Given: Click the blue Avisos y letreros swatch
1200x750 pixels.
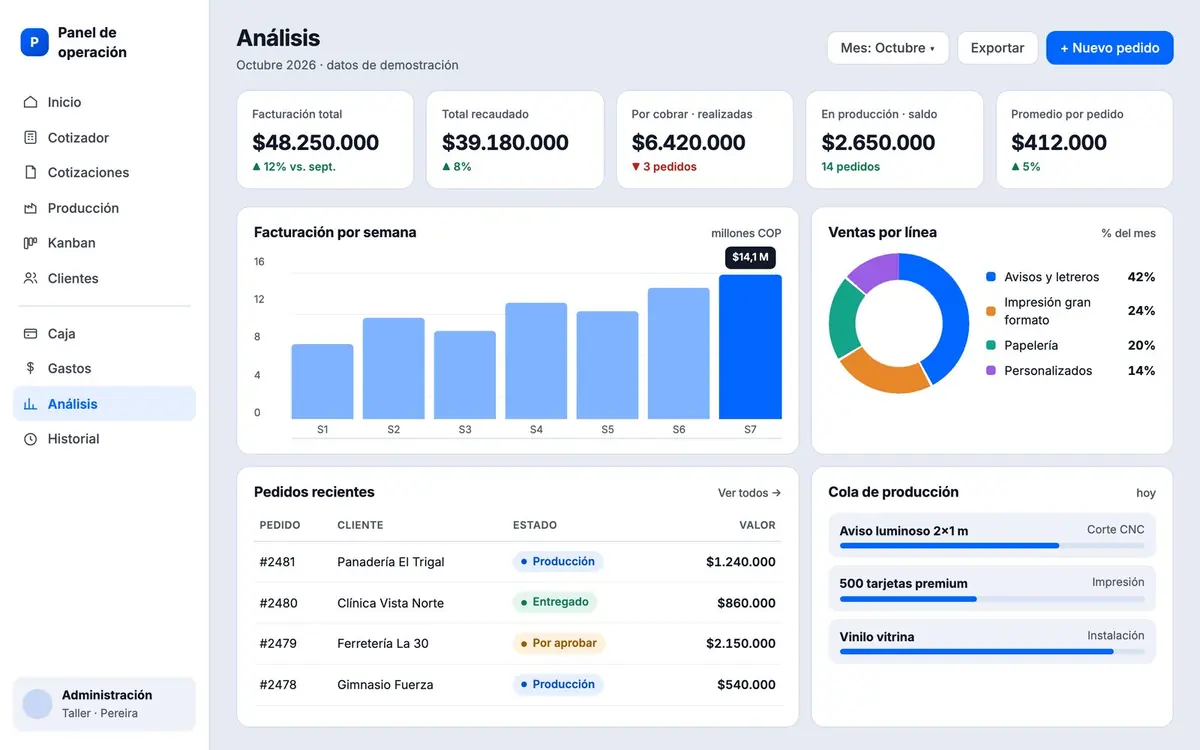Looking at the screenshot, I should (991, 277).
